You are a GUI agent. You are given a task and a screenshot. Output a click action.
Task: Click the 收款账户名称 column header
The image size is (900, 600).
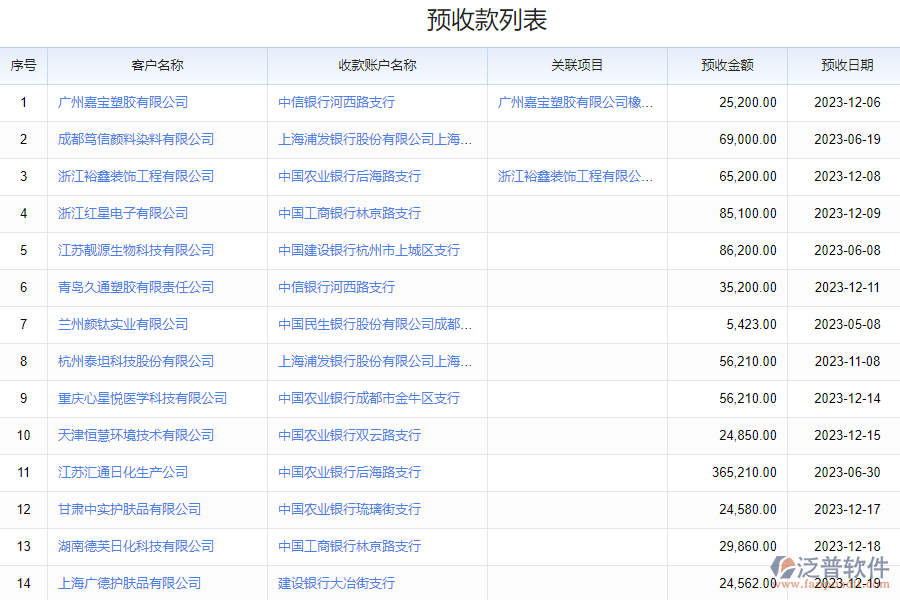tap(377, 65)
